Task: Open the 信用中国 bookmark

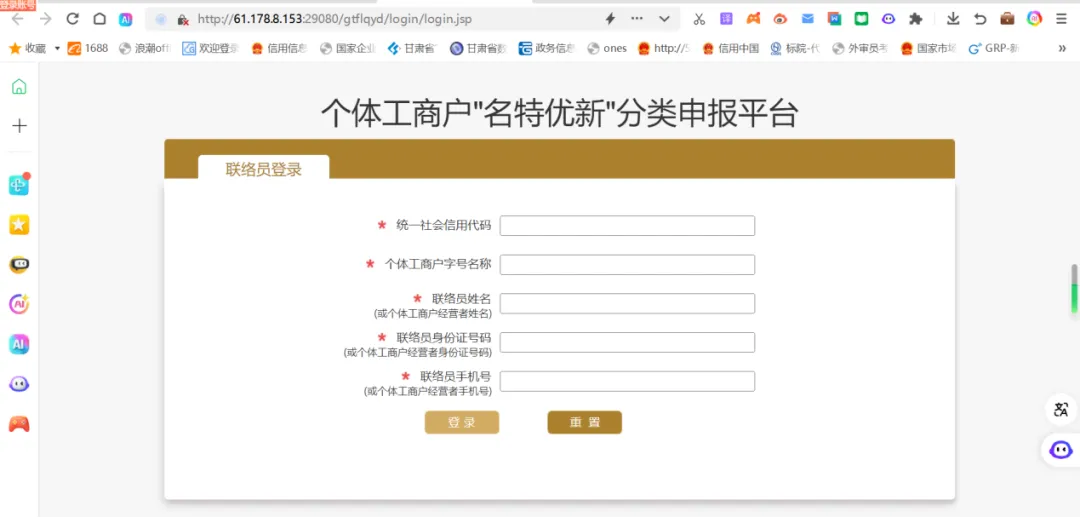Action: [x=731, y=48]
